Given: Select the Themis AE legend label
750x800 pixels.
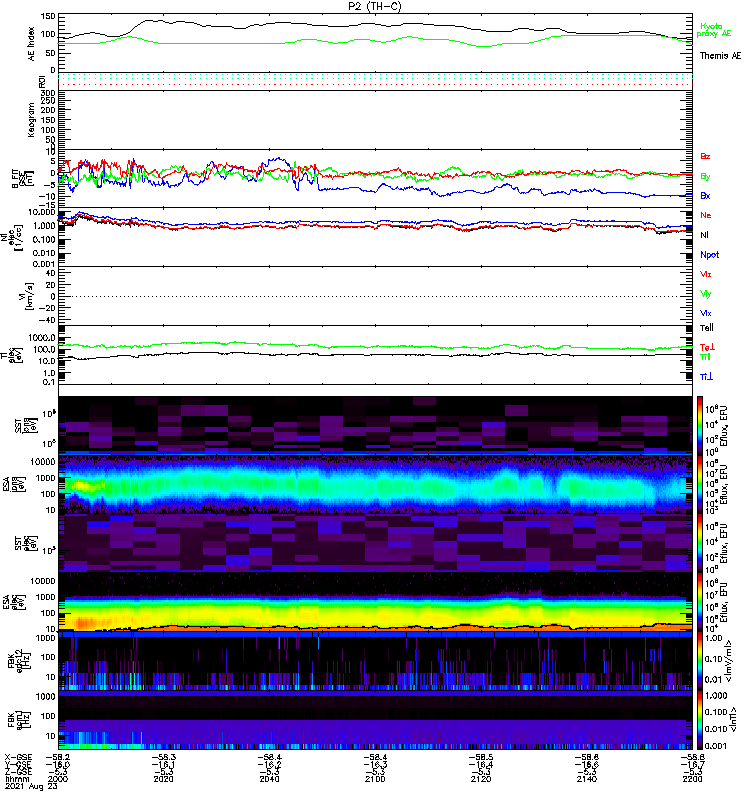Looking at the screenshot, I should (x=720, y=56).
